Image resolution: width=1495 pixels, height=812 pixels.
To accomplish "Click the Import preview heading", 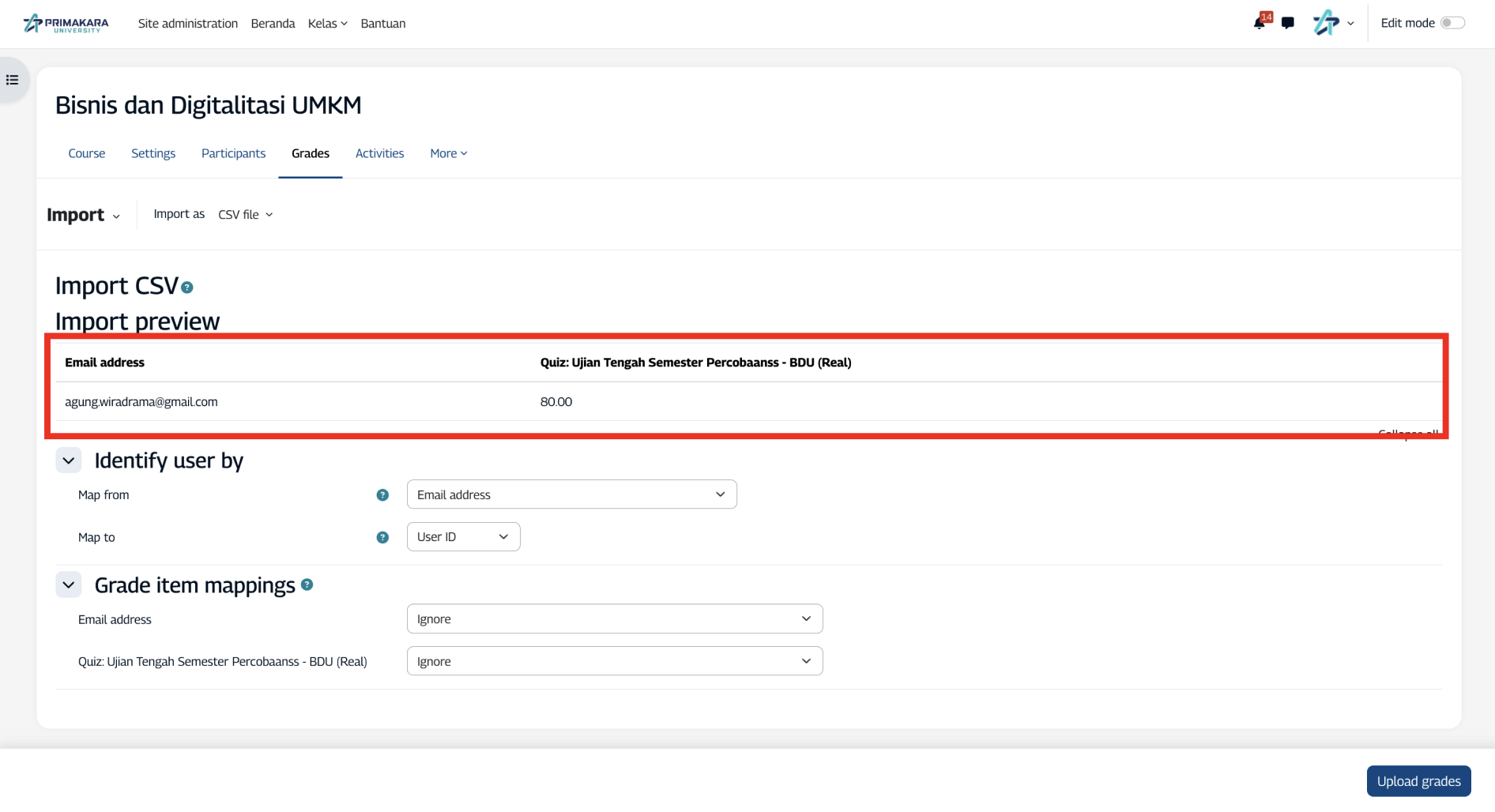I will pyautogui.click(x=137, y=321).
